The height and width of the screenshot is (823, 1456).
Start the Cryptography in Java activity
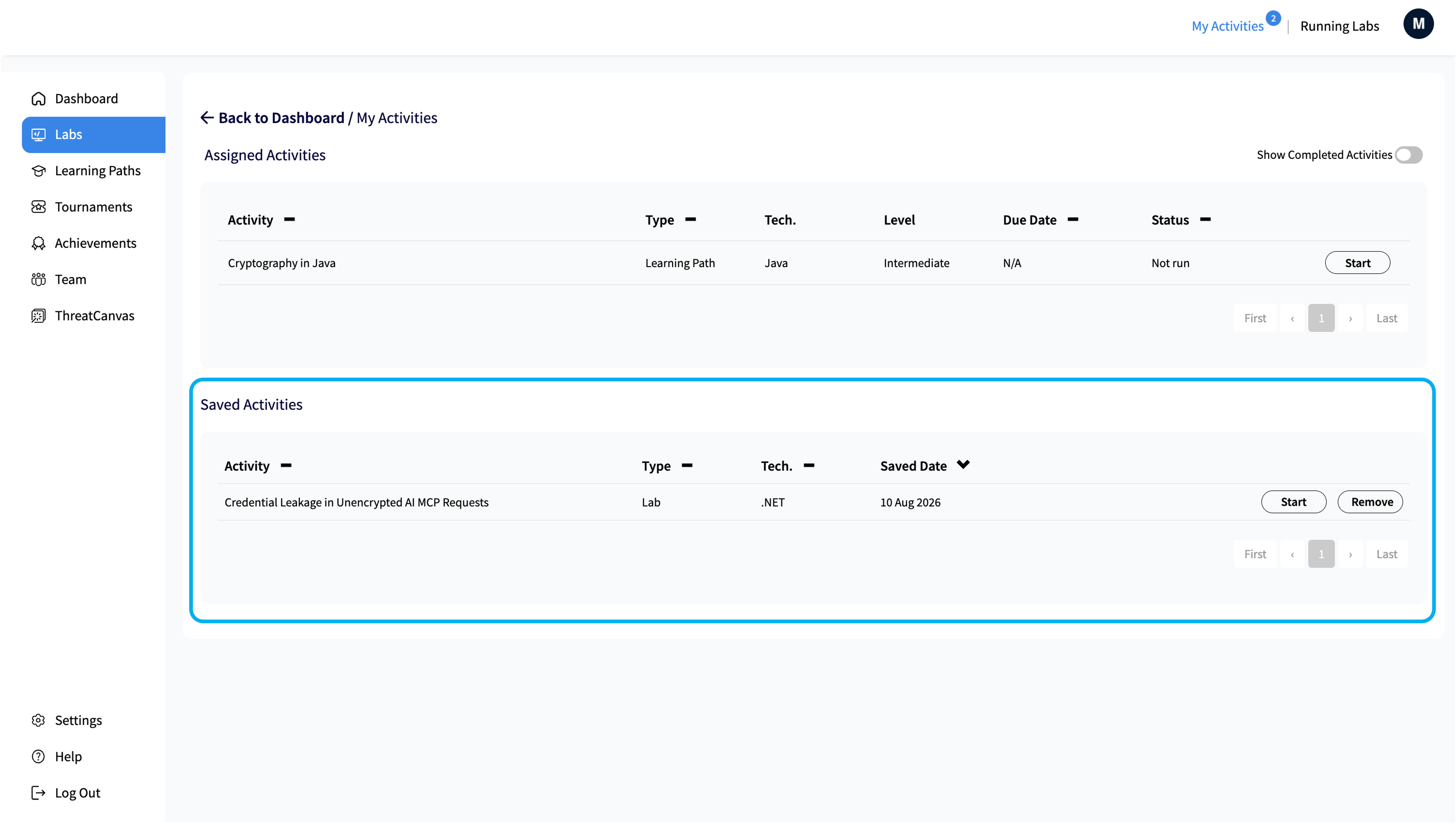pos(1357,263)
